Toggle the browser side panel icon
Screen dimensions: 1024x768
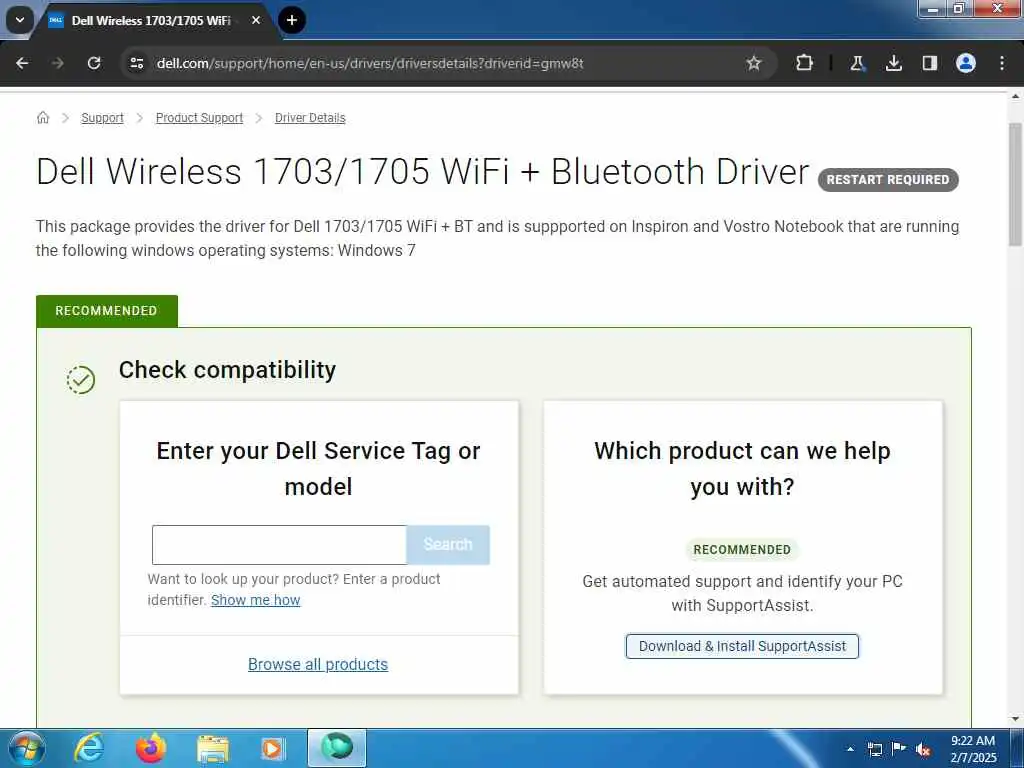coord(930,63)
